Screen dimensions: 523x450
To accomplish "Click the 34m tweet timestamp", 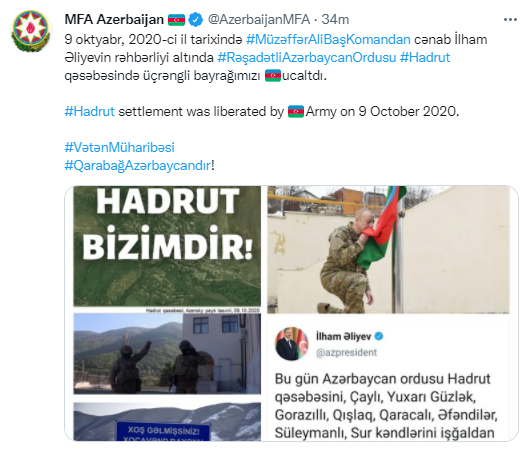I will click(335, 20).
